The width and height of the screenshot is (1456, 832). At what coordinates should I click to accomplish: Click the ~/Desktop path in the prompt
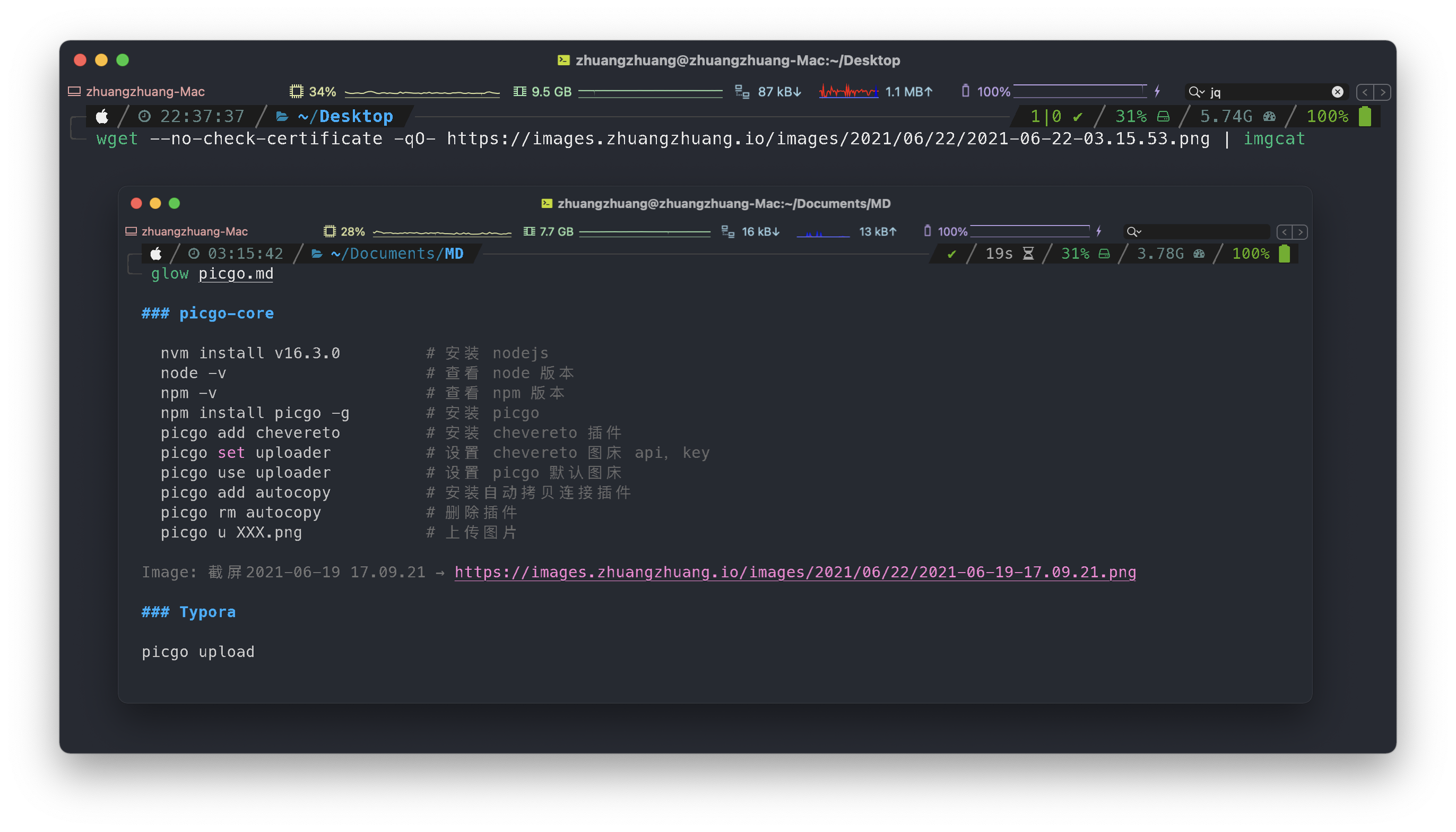346,117
